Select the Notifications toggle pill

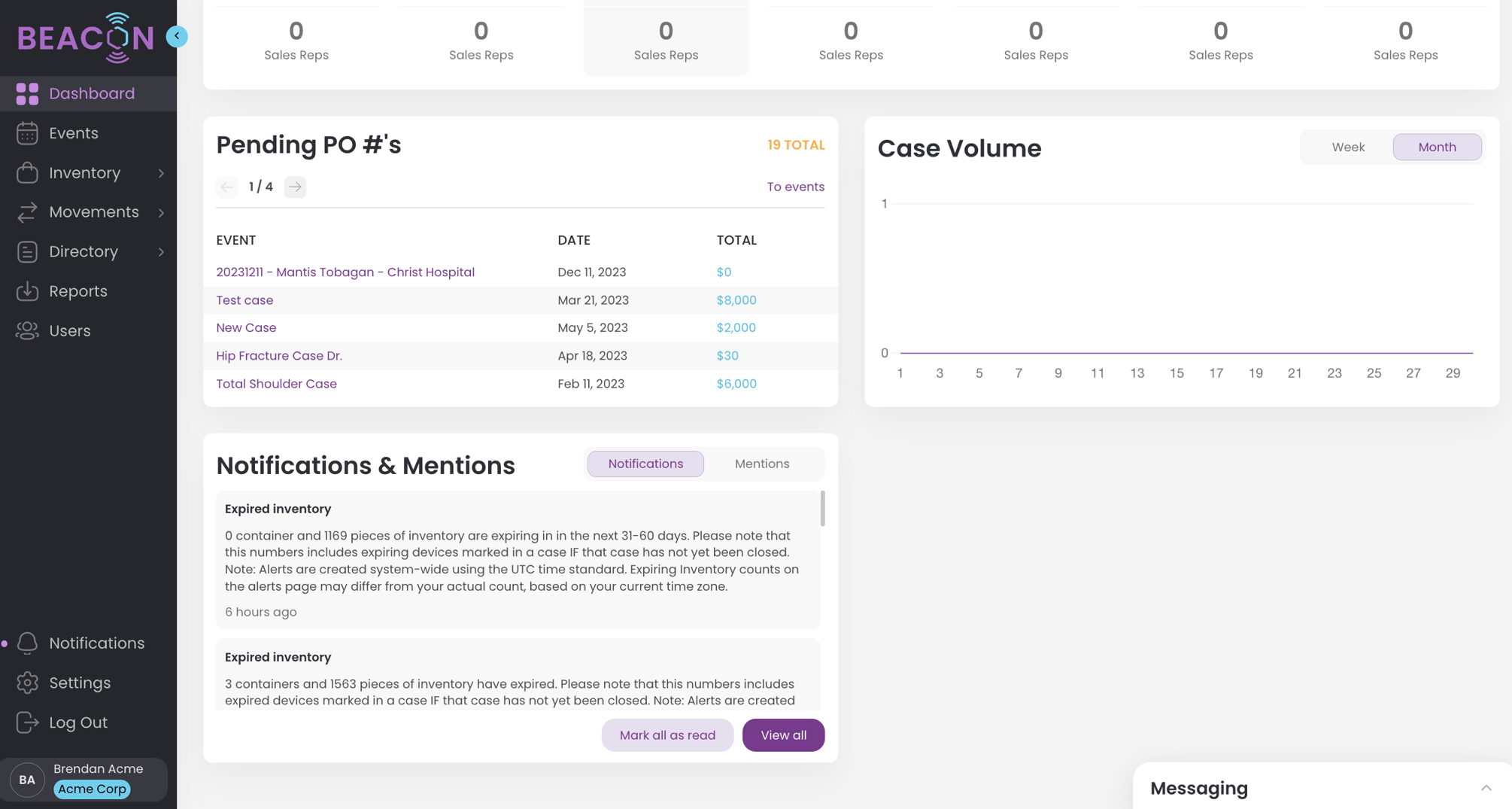point(645,464)
